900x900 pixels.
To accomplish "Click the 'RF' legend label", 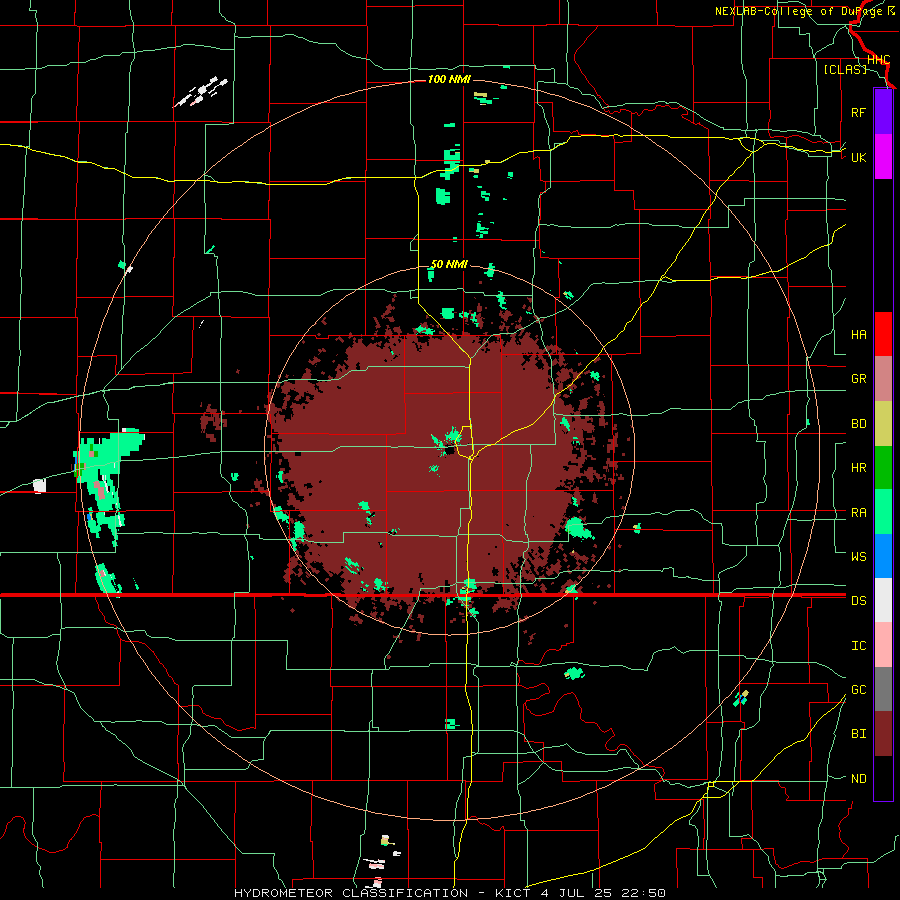I will pyautogui.click(x=858, y=112).
